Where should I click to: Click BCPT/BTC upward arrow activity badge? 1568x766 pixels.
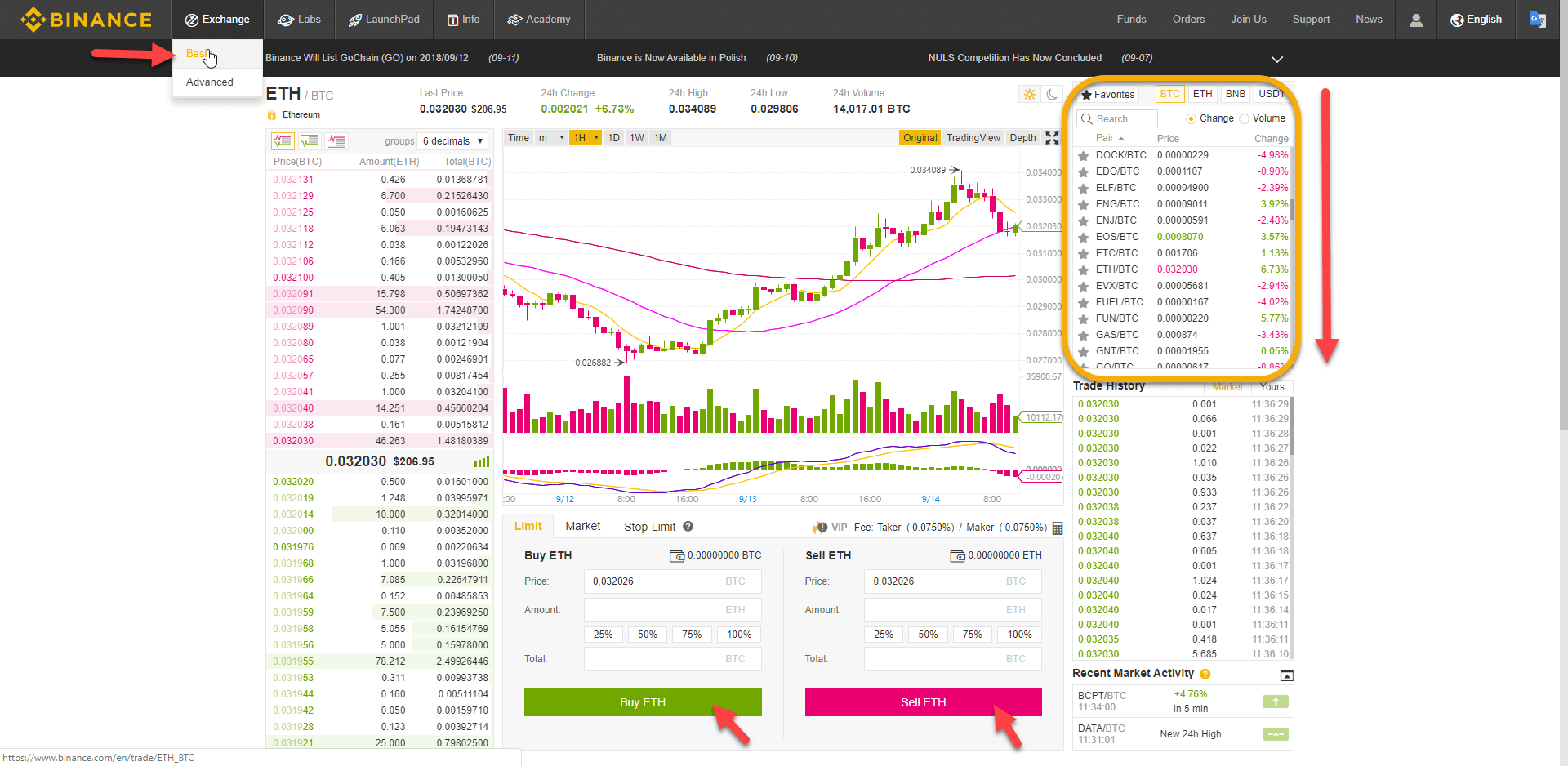pyautogui.click(x=1276, y=701)
